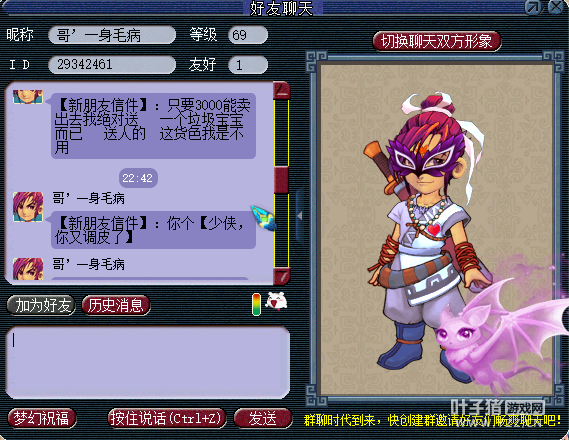Collapse the character panel with side arrow
The height and width of the screenshot is (440, 569).
300,215
